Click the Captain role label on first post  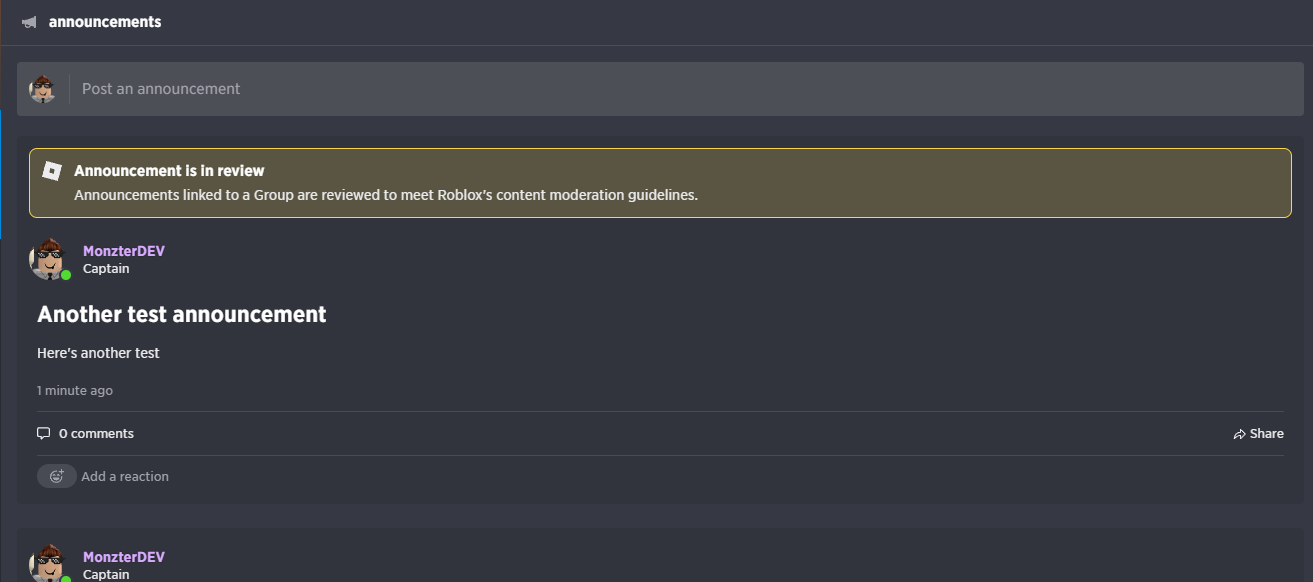106,269
